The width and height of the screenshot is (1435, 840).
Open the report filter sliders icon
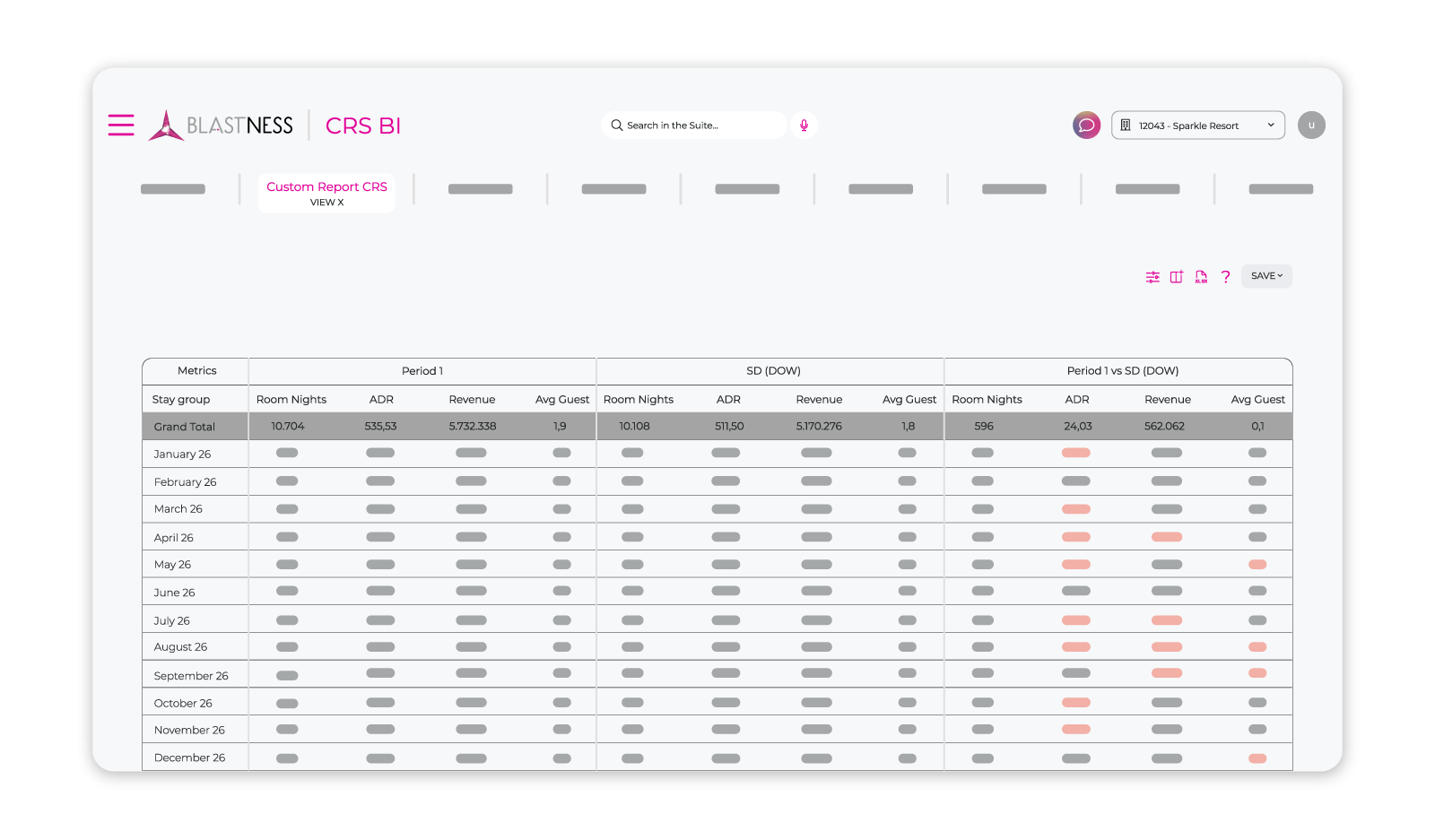click(1152, 277)
